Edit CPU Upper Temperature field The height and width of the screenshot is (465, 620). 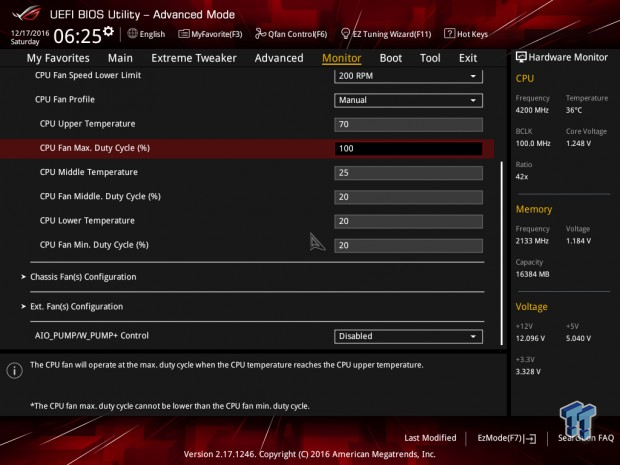[x=408, y=124]
